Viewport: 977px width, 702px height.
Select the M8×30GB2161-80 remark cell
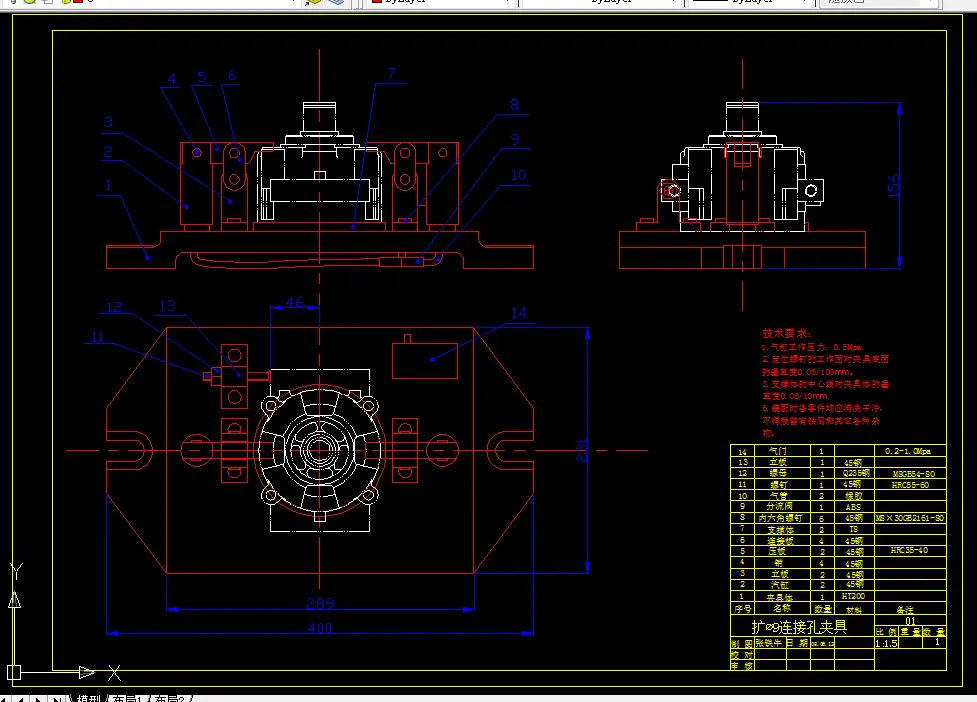910,518
